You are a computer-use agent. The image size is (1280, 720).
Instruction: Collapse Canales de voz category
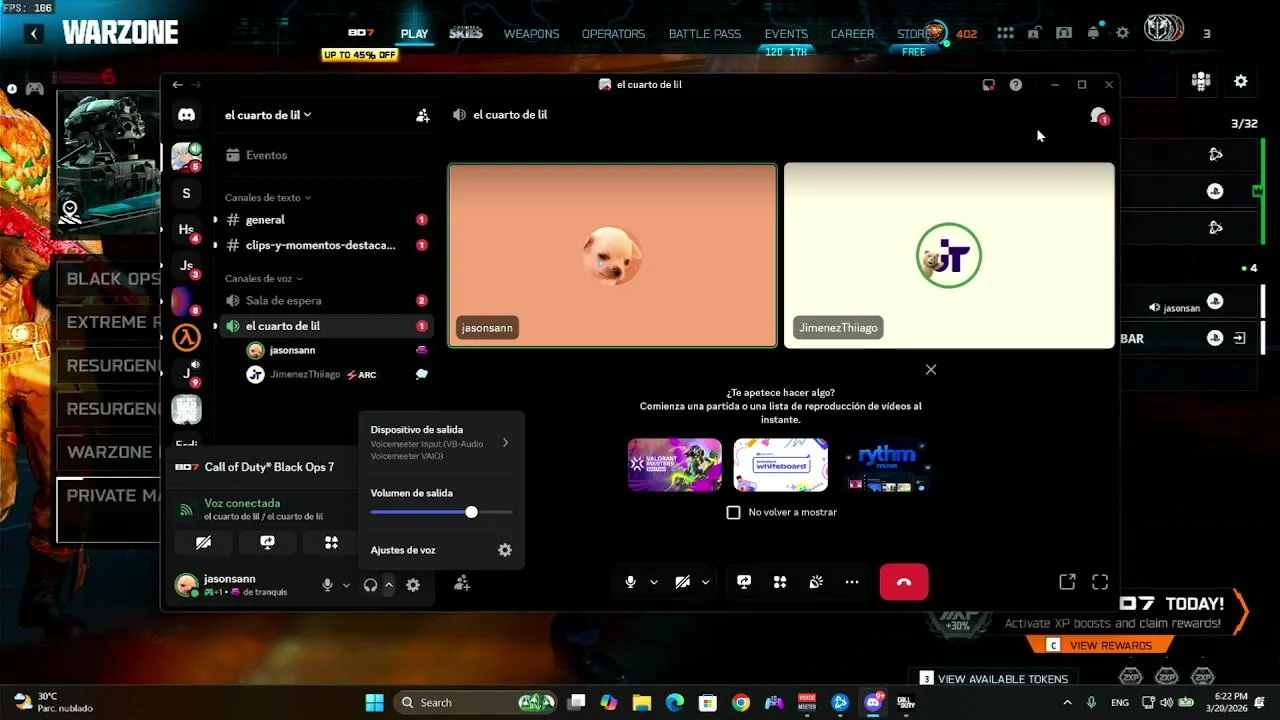point(264,279)
